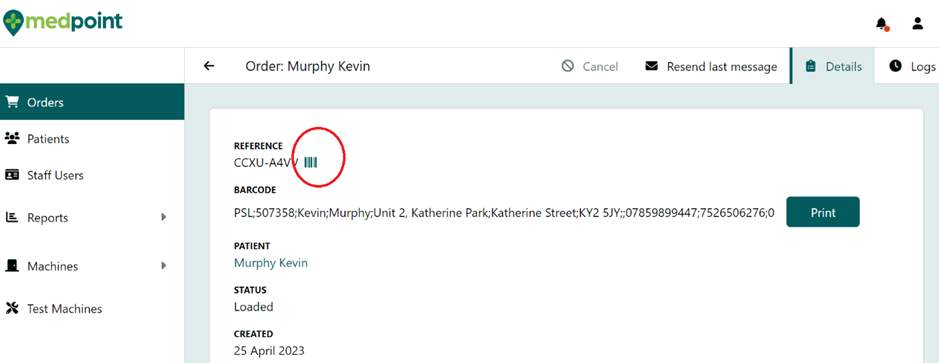939x363 pixels.
Task: Click Resend last message
Action: point(711,66)
